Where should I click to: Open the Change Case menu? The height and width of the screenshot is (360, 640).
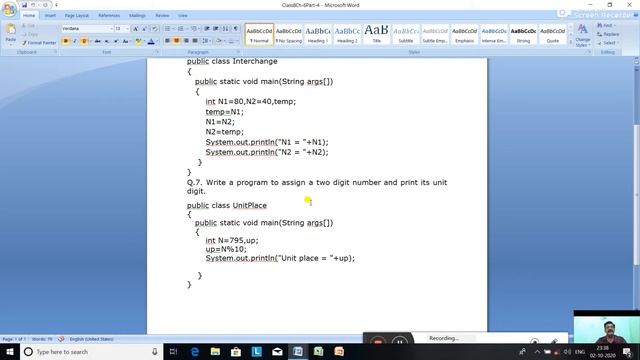[x=126, y=41]
